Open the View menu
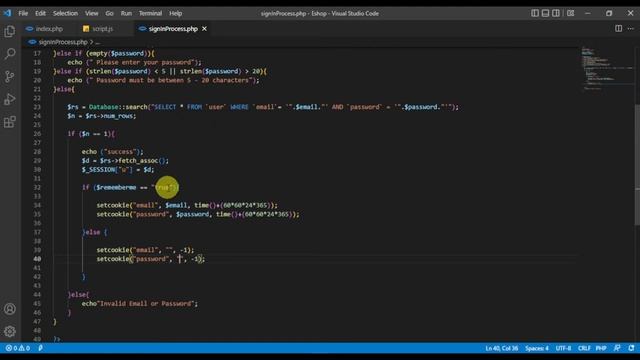 (91, 13)
